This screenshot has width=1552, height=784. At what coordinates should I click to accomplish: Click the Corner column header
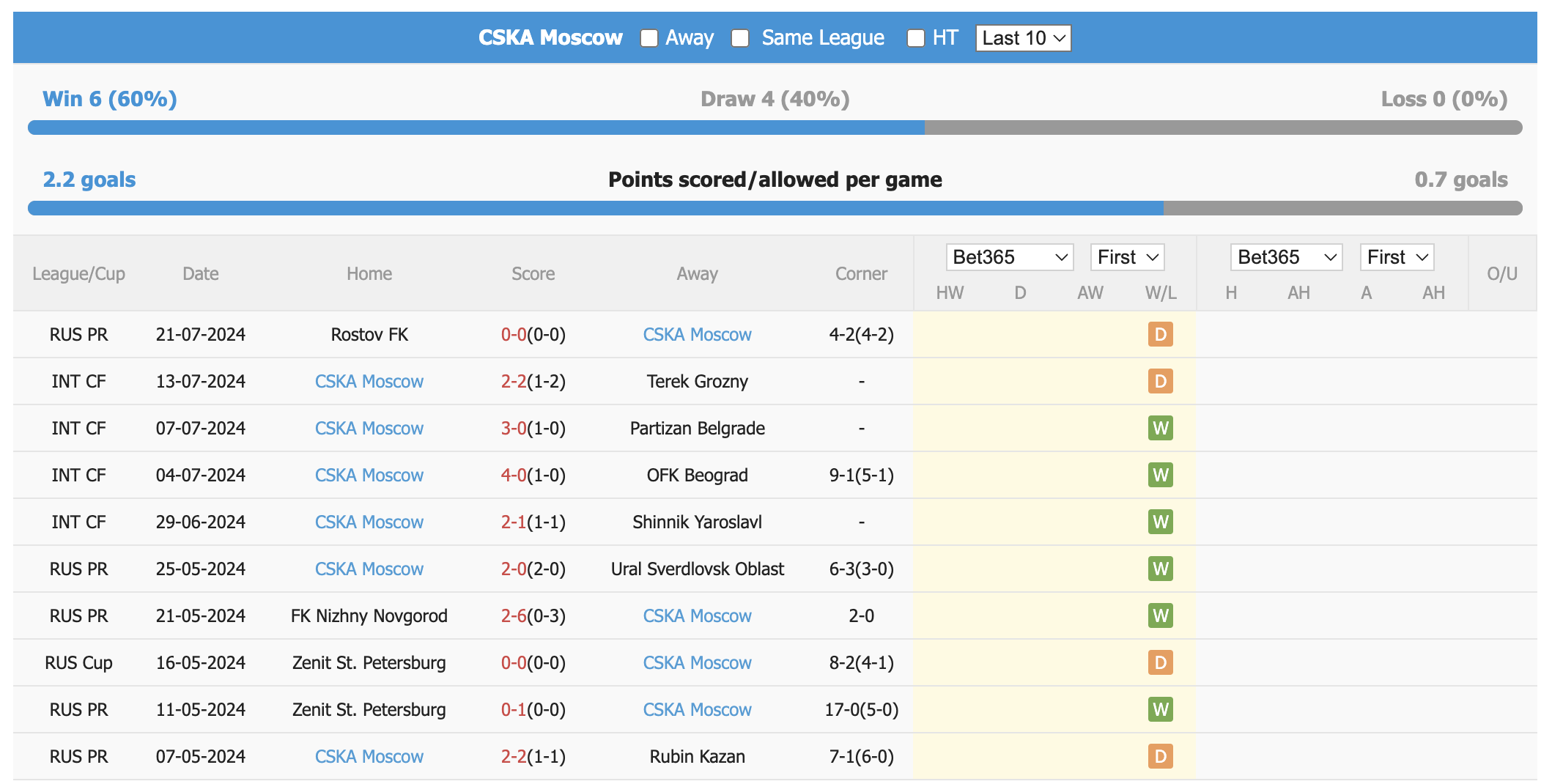(862, 274)
